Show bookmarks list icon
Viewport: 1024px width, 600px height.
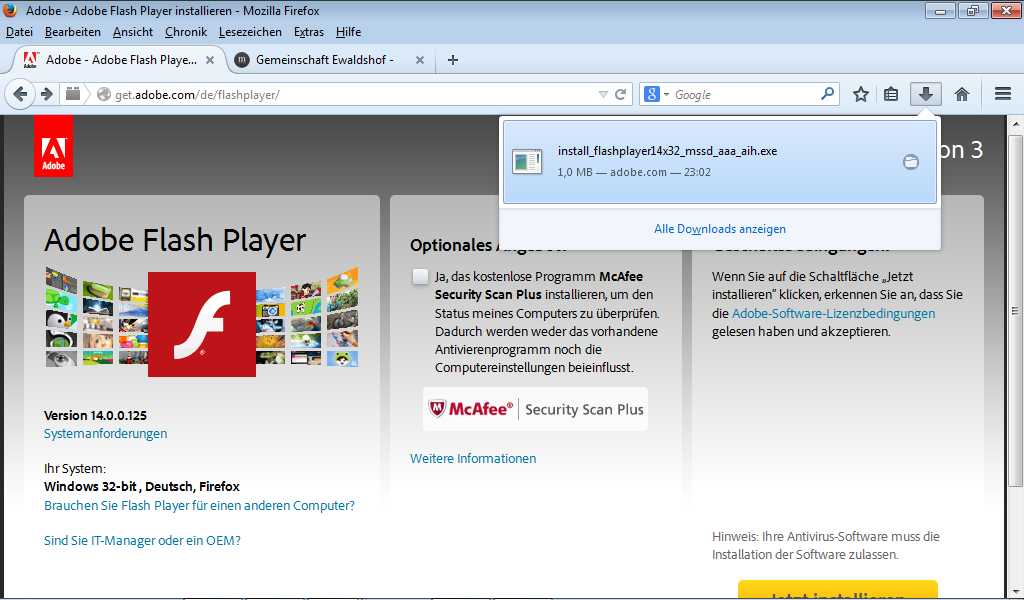tap(891, 95)
